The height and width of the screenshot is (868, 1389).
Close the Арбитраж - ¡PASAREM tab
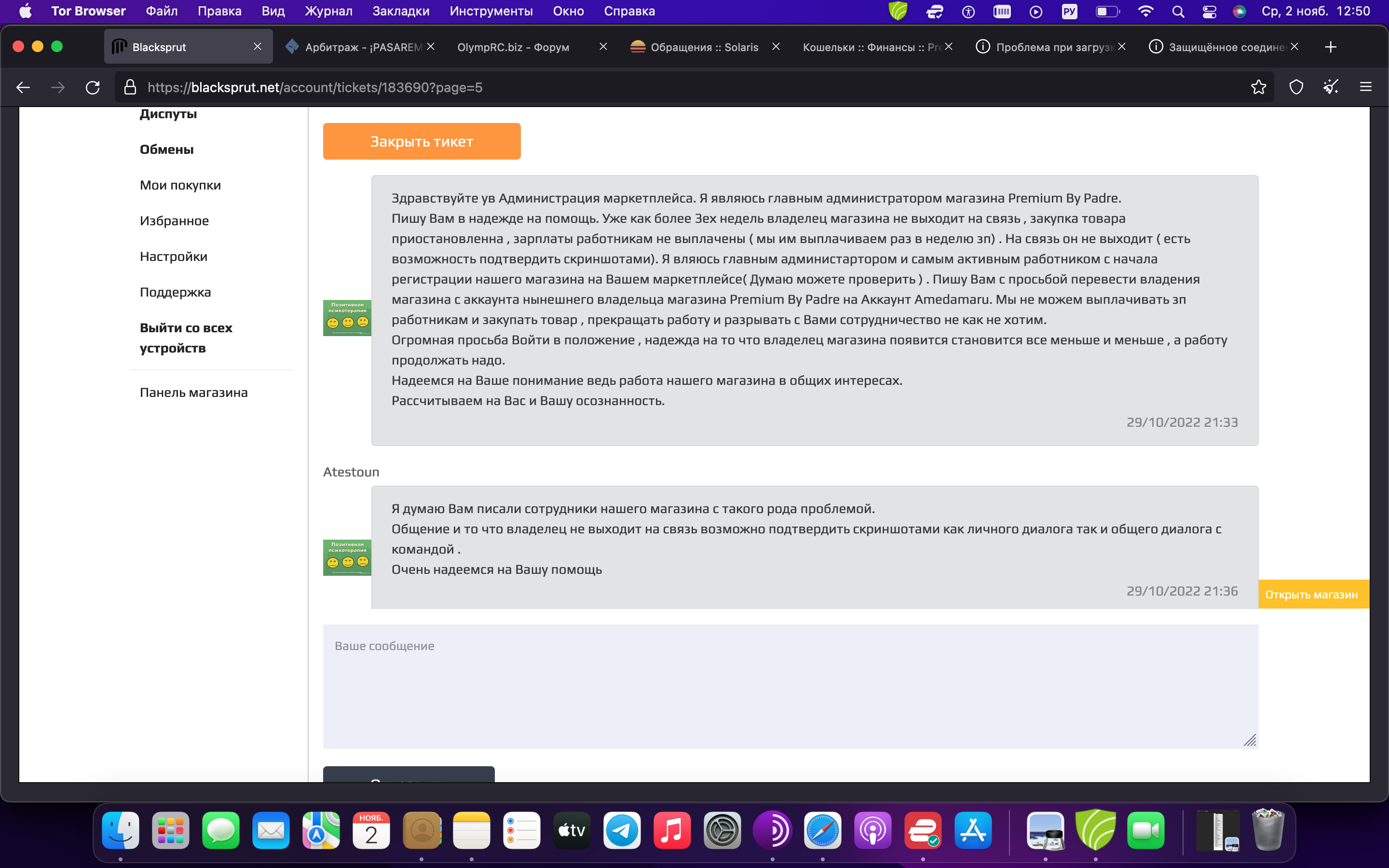point(431,46)
